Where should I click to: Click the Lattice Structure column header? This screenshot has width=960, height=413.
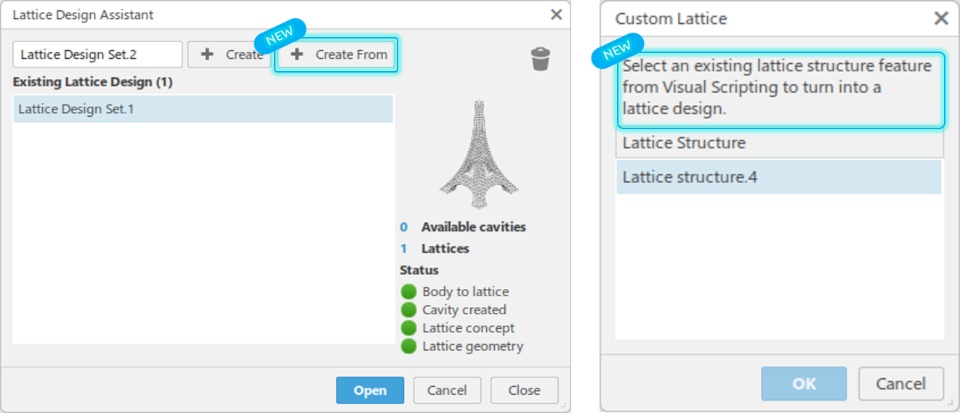point(779,143)
